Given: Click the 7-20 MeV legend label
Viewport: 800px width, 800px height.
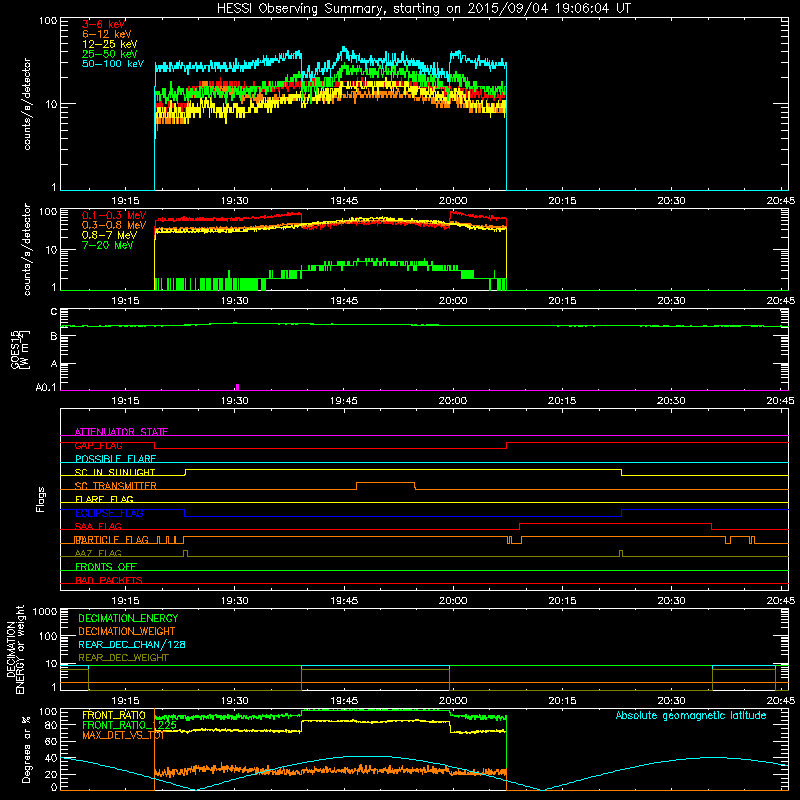Looking at the screenshot, I should point(107,245).
